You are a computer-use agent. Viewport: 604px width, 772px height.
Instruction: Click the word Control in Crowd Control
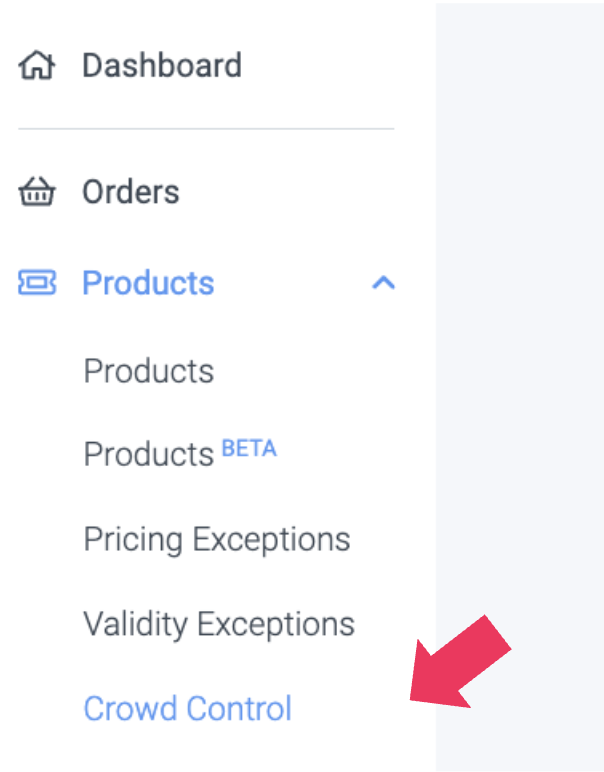click(240, 709)
